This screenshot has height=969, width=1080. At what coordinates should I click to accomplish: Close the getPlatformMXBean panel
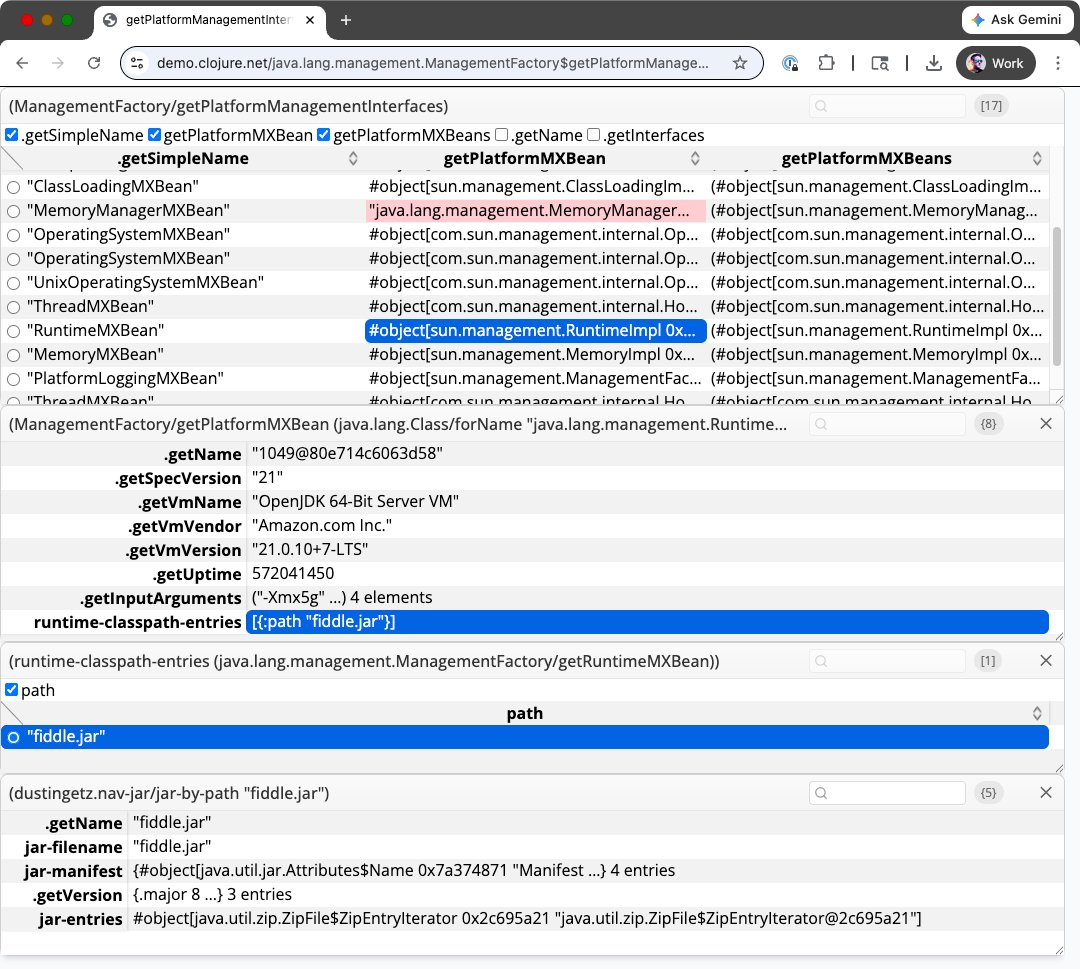[x=1046, y=424]
